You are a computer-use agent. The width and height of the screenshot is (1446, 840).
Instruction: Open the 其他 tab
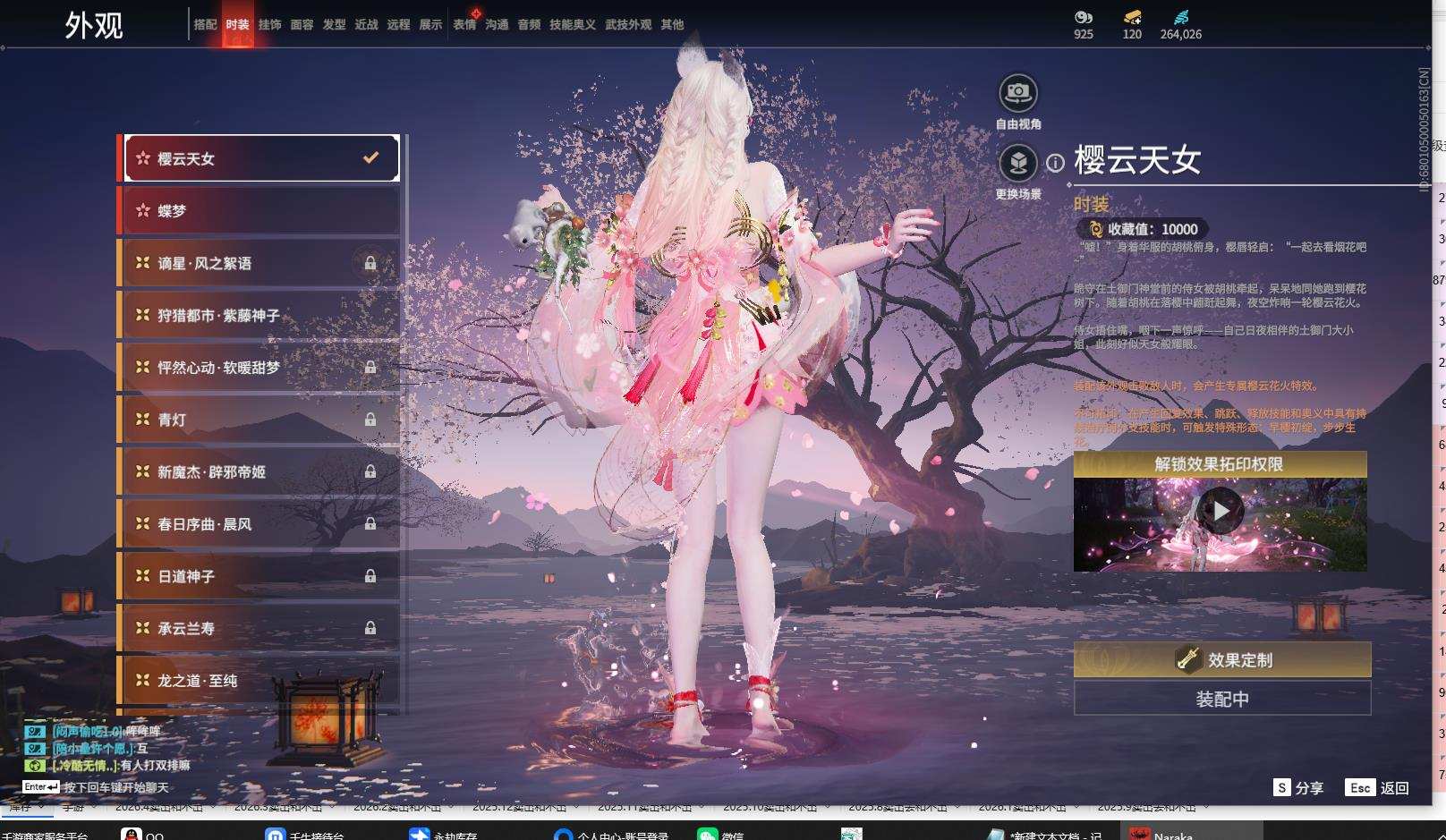(x=672, y=25)
